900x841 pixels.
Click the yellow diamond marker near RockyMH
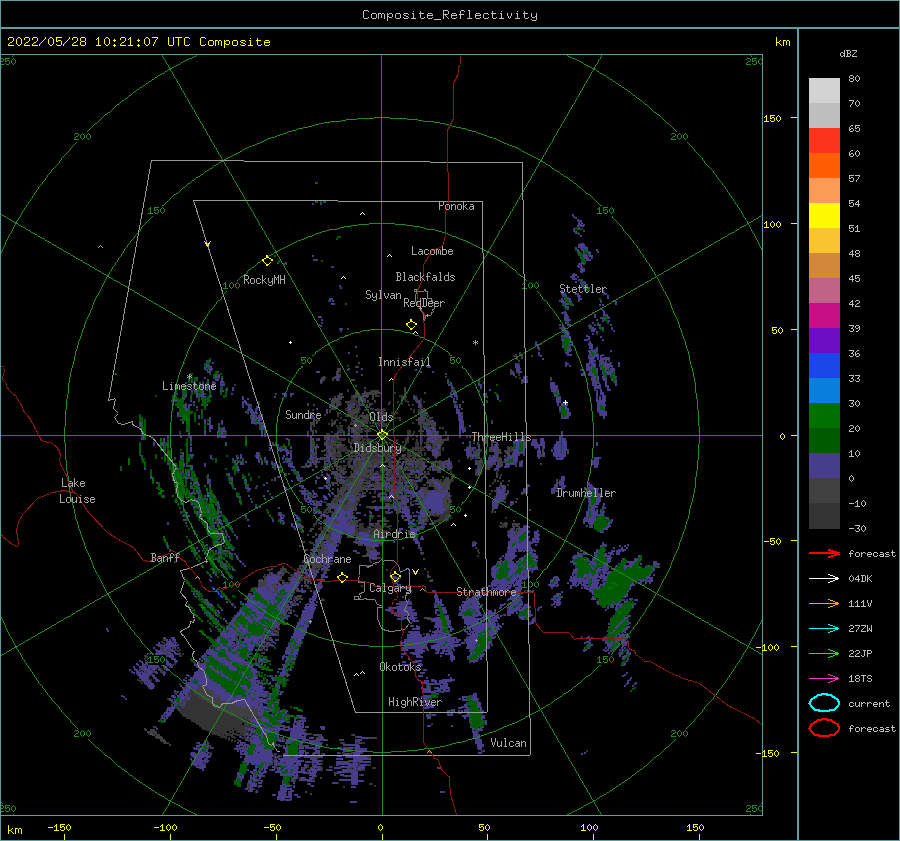click(267, 261)
